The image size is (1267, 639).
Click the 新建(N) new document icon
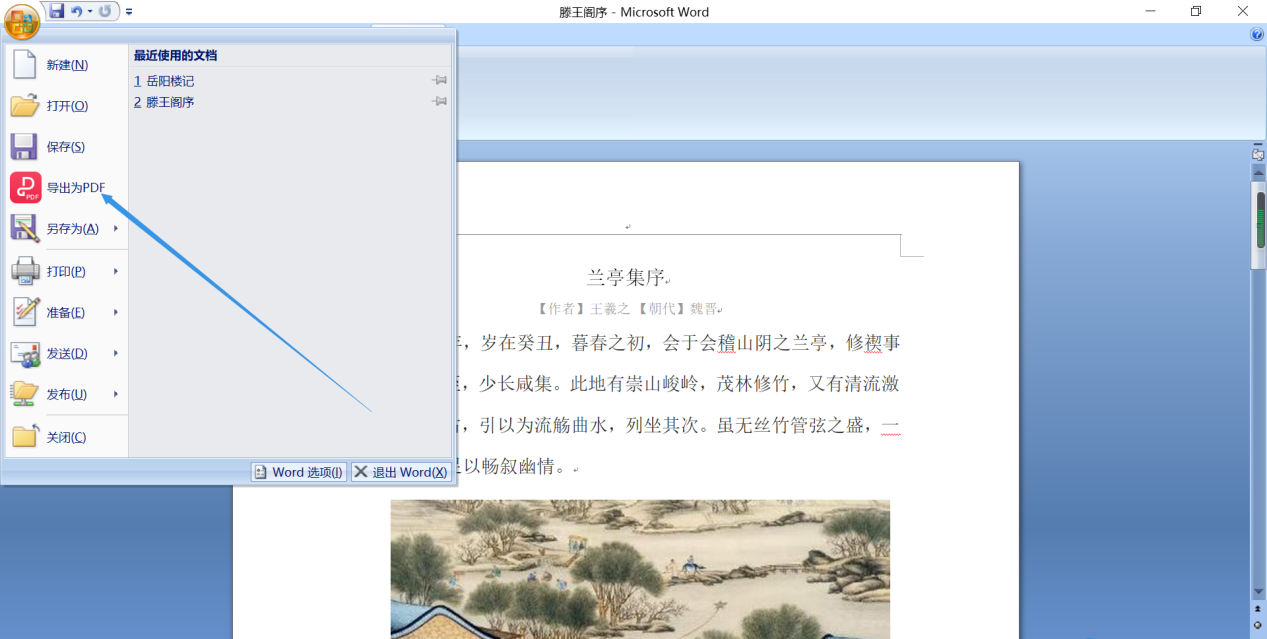tap(24, 65)
